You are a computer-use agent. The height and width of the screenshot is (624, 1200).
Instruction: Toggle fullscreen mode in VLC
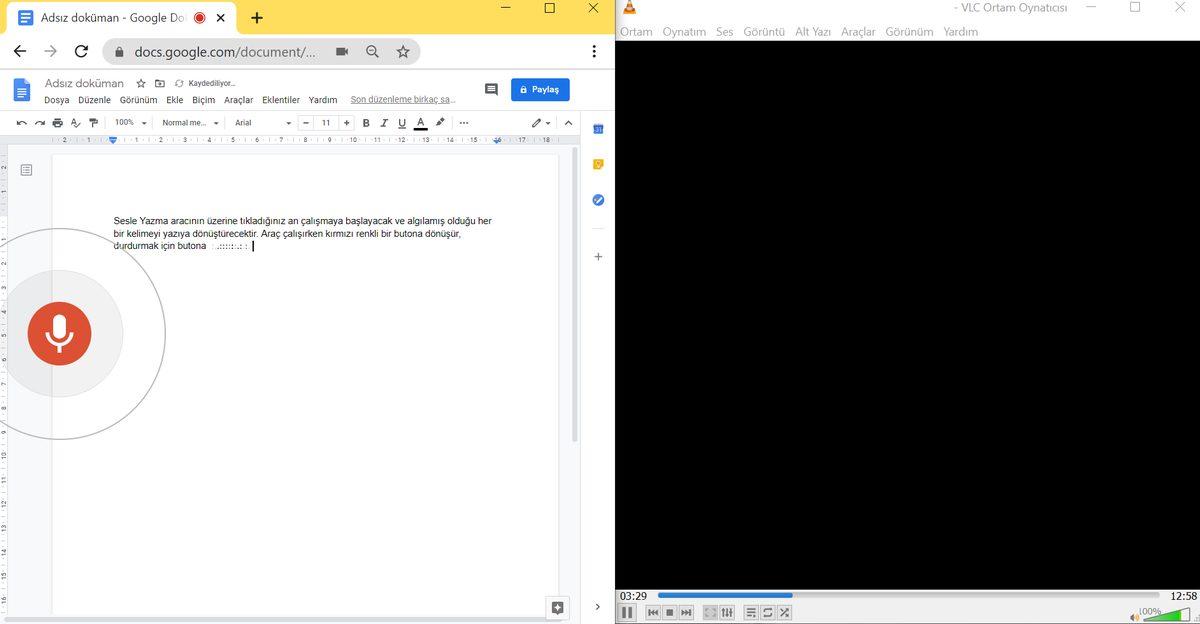(x=710, y=612)
